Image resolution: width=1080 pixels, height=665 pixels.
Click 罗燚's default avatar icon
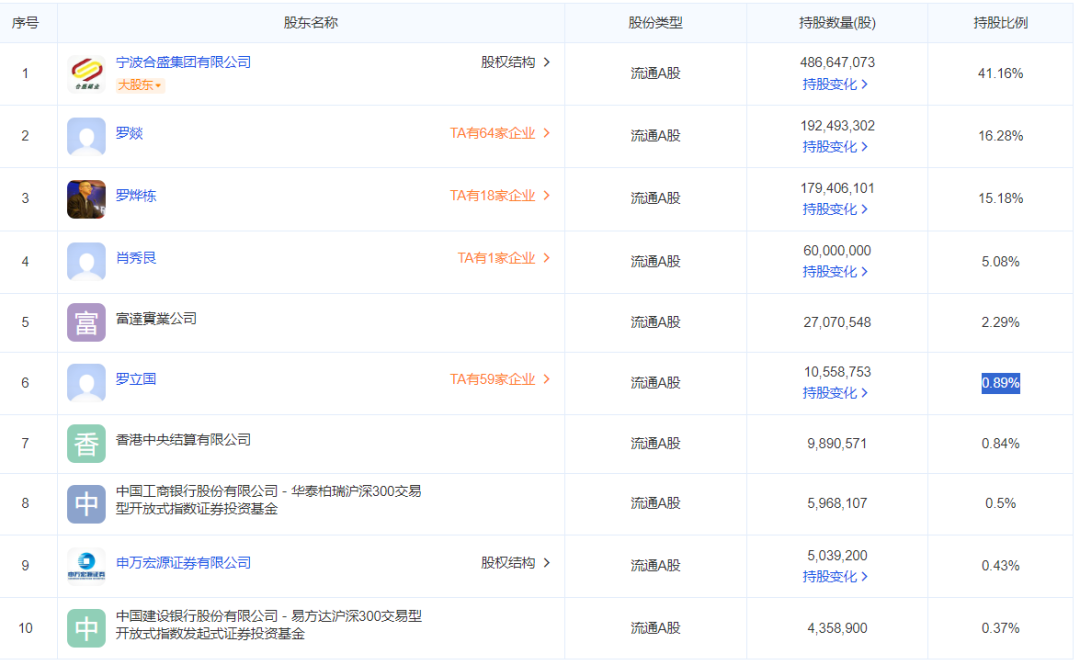click(x=86, y=136)
